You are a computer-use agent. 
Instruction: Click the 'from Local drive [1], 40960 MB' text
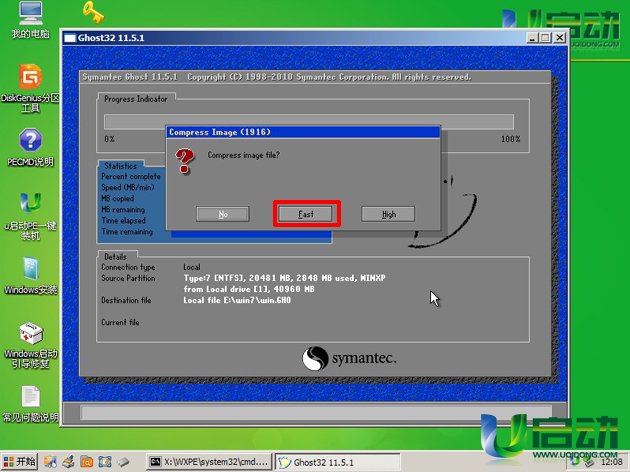click(249, 289)
